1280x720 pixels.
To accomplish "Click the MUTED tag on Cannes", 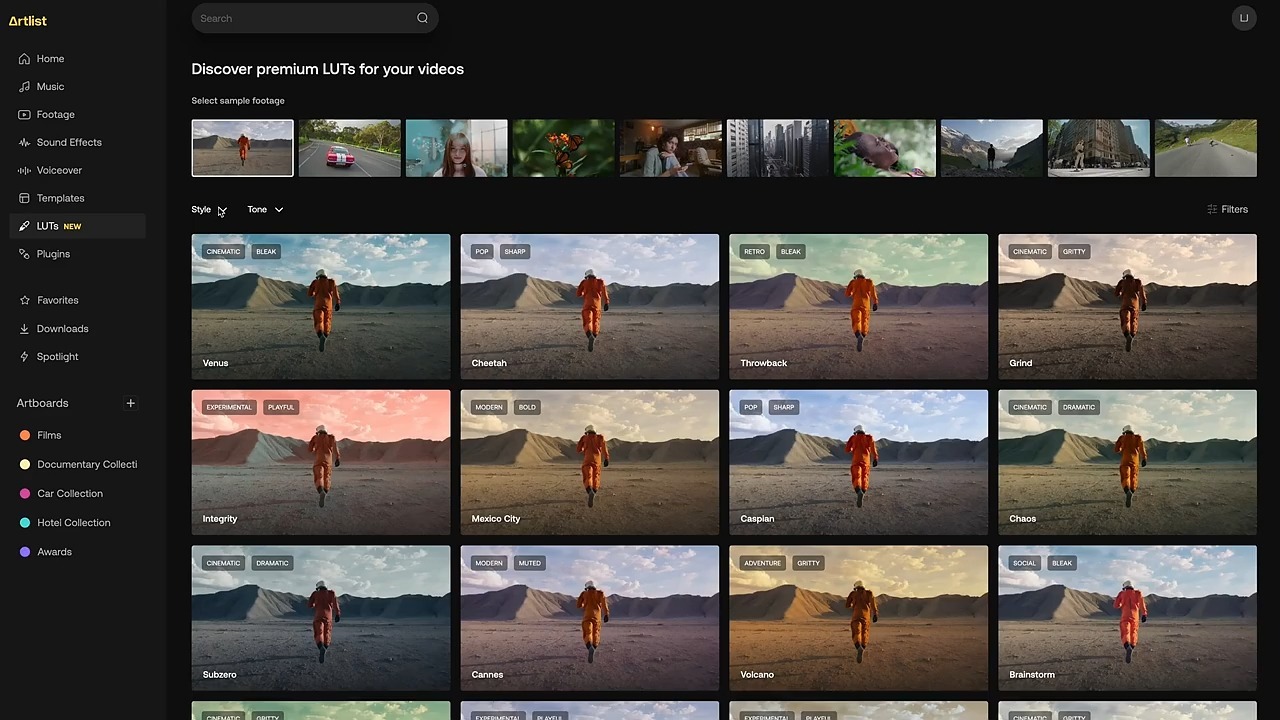I will click(530, 563).
